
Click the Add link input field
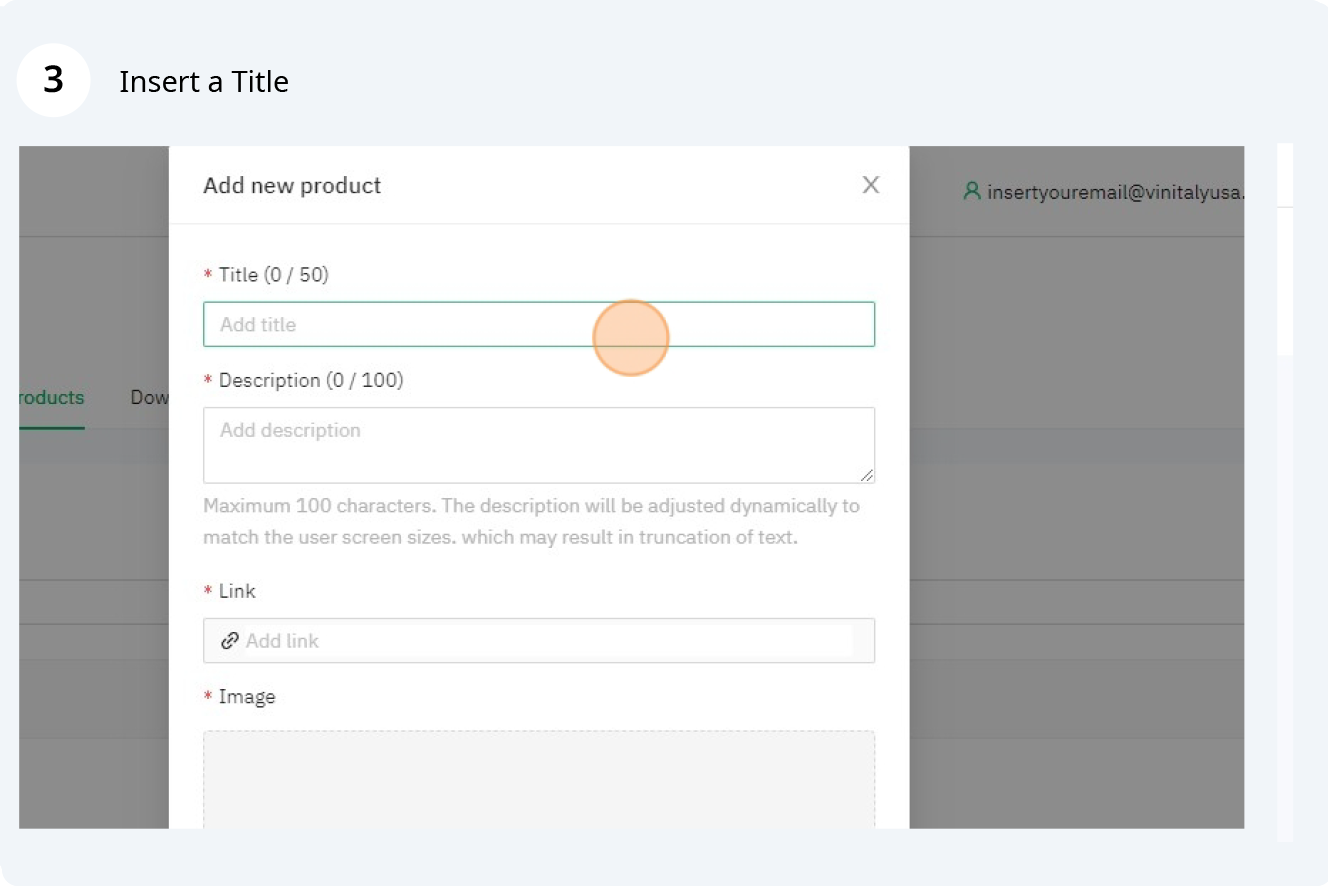pyautogui.click(x=548, y=641)
